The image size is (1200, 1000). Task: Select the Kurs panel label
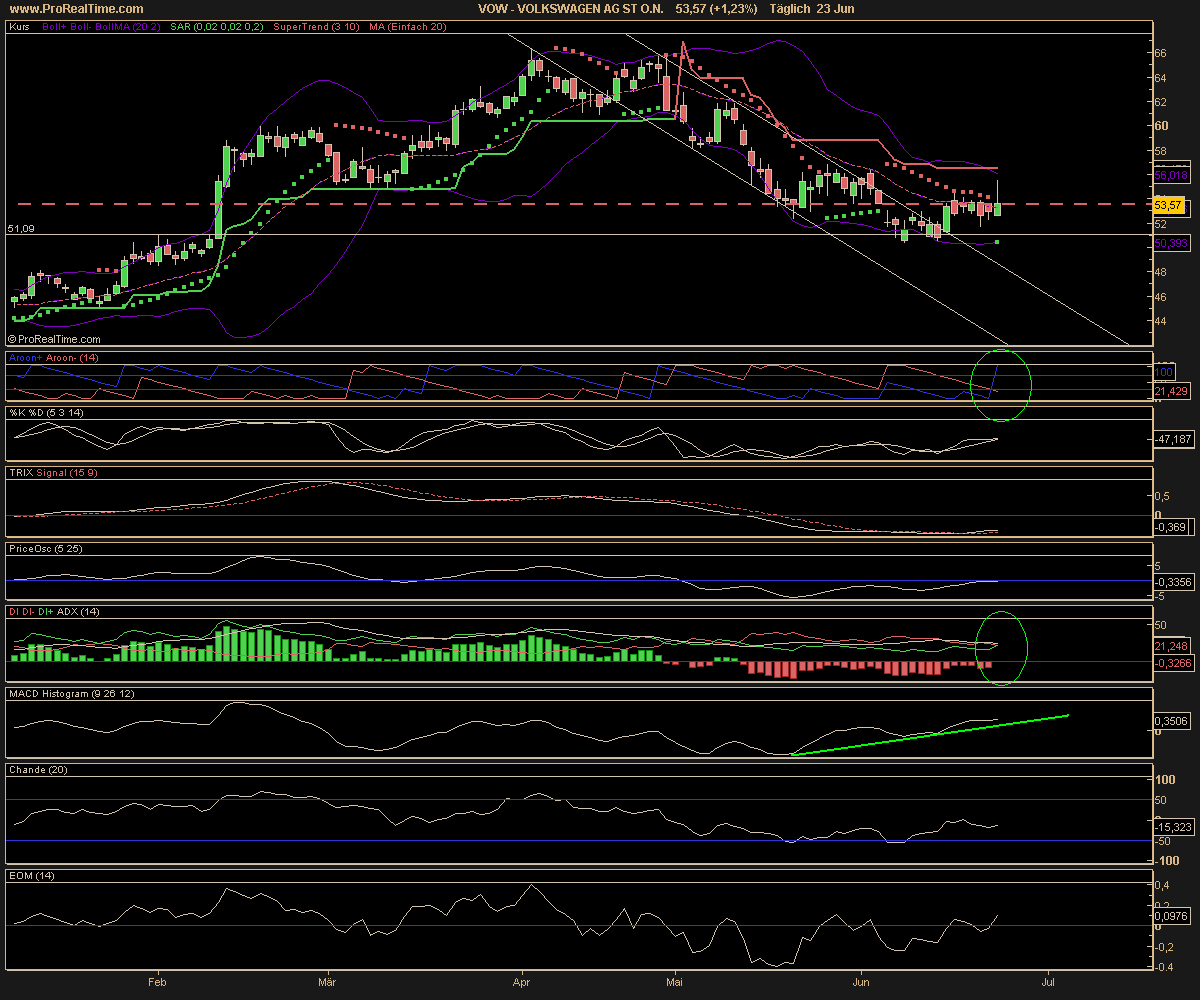(19, 29)
